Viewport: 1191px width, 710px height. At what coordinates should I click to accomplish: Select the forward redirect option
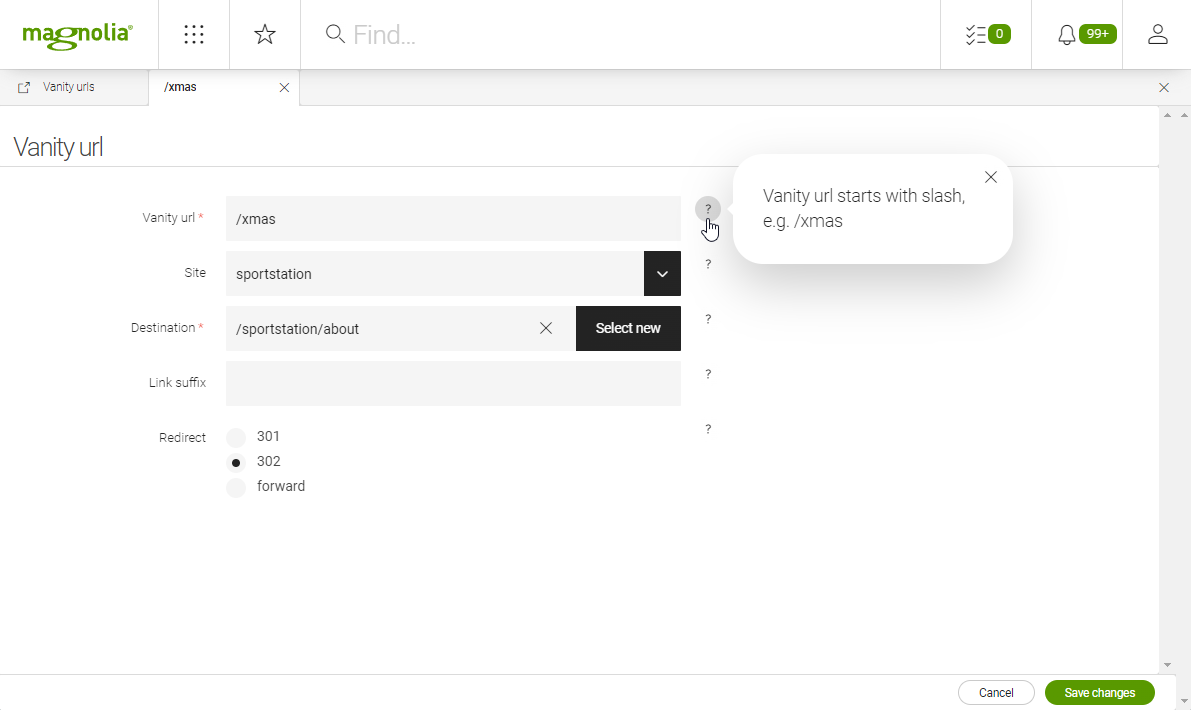[236, 487]
